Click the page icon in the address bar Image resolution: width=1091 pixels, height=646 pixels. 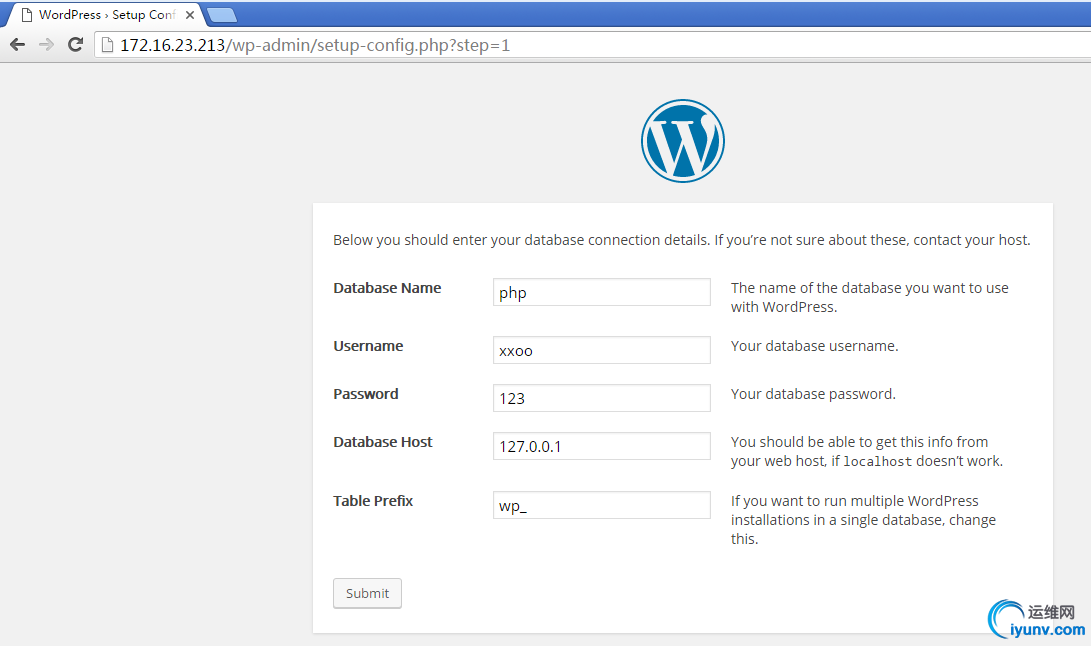(x=107, y=45)
